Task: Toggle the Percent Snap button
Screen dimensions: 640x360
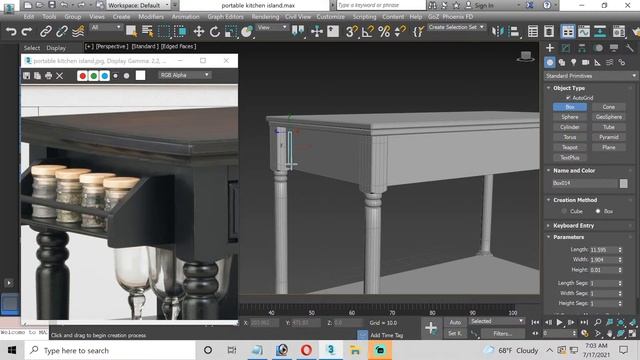Action: [384, 31]
